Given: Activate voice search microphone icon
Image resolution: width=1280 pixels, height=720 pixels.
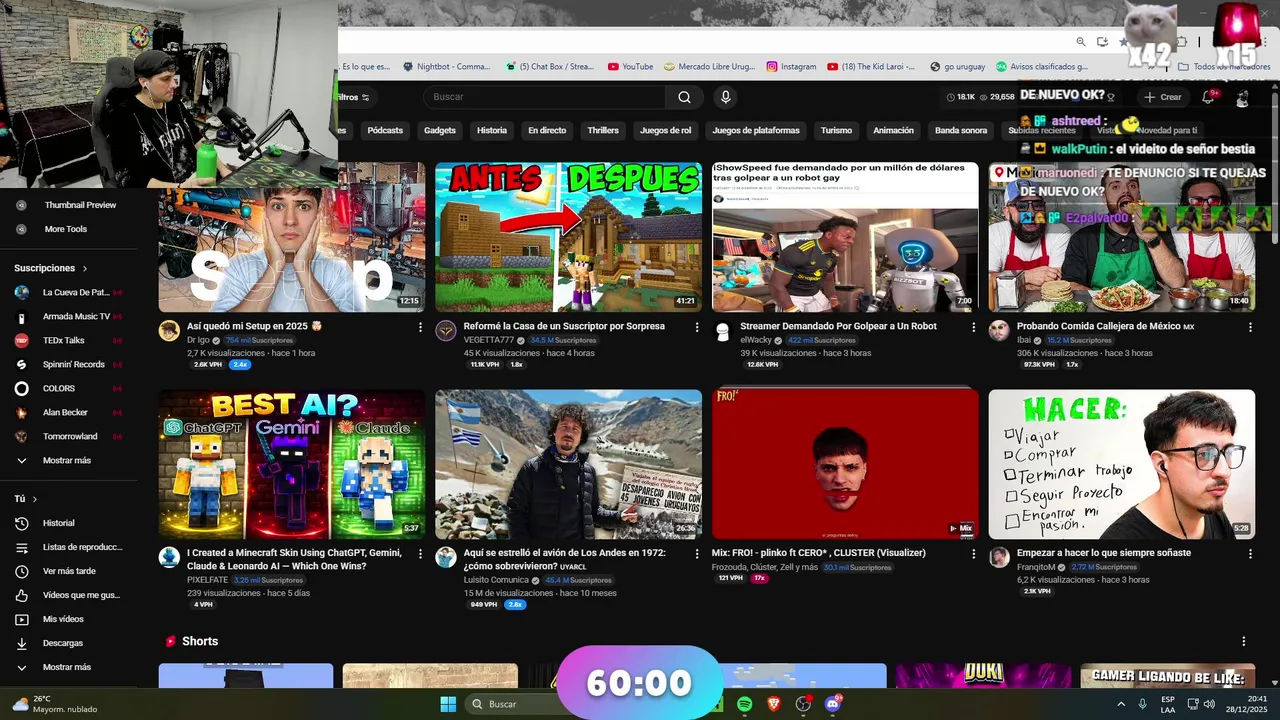Looking at the screenshot, I should 726,97.
